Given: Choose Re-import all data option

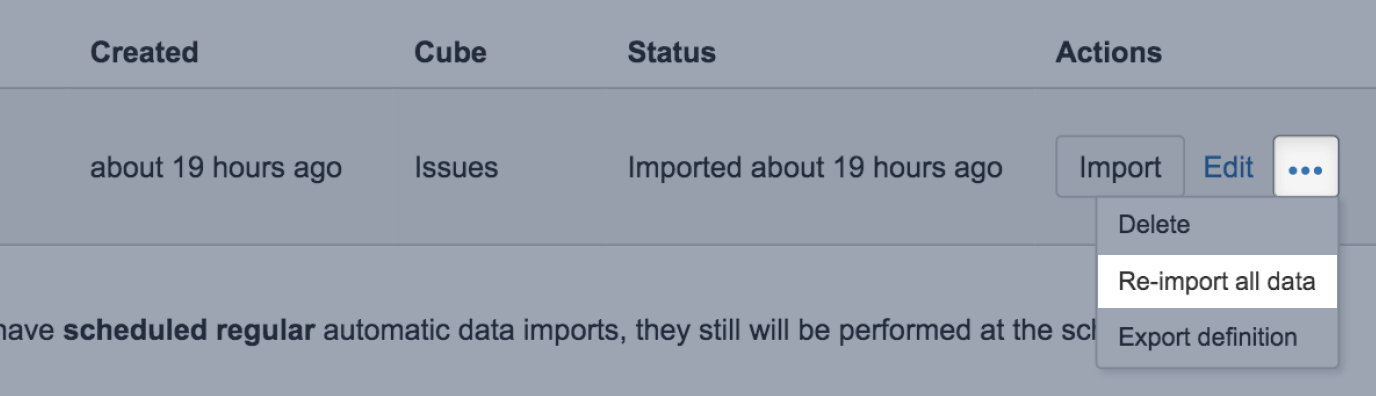Looking at the screenshot, I should pyautogui.click(x=1217, y=281).
